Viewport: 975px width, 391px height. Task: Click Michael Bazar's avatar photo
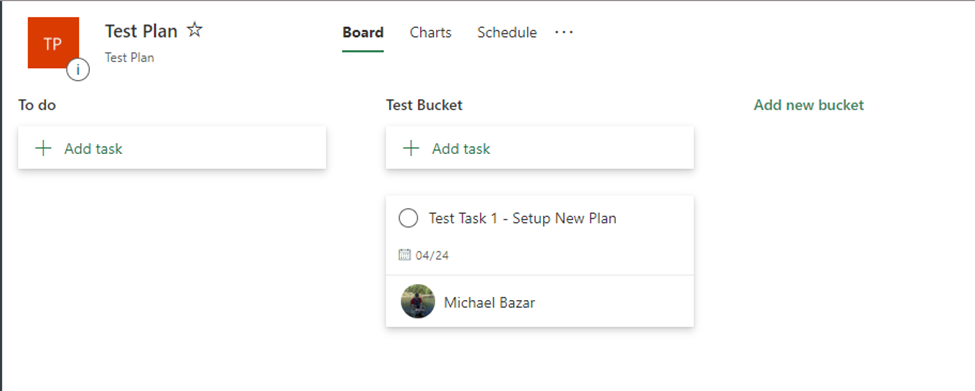(418, 301)
